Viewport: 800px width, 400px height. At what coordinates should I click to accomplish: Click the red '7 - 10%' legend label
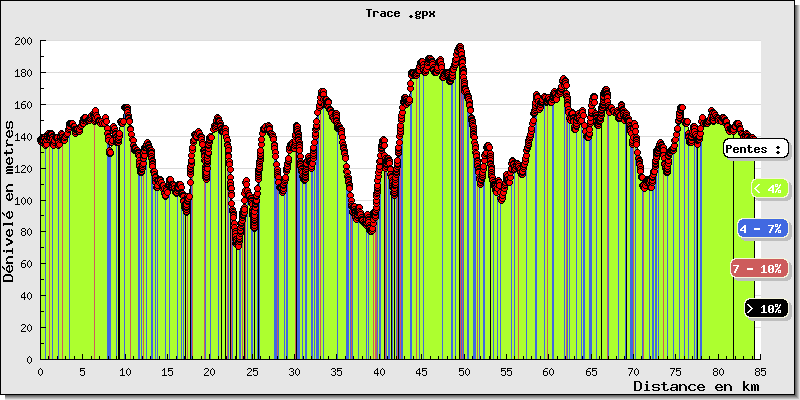755,269
